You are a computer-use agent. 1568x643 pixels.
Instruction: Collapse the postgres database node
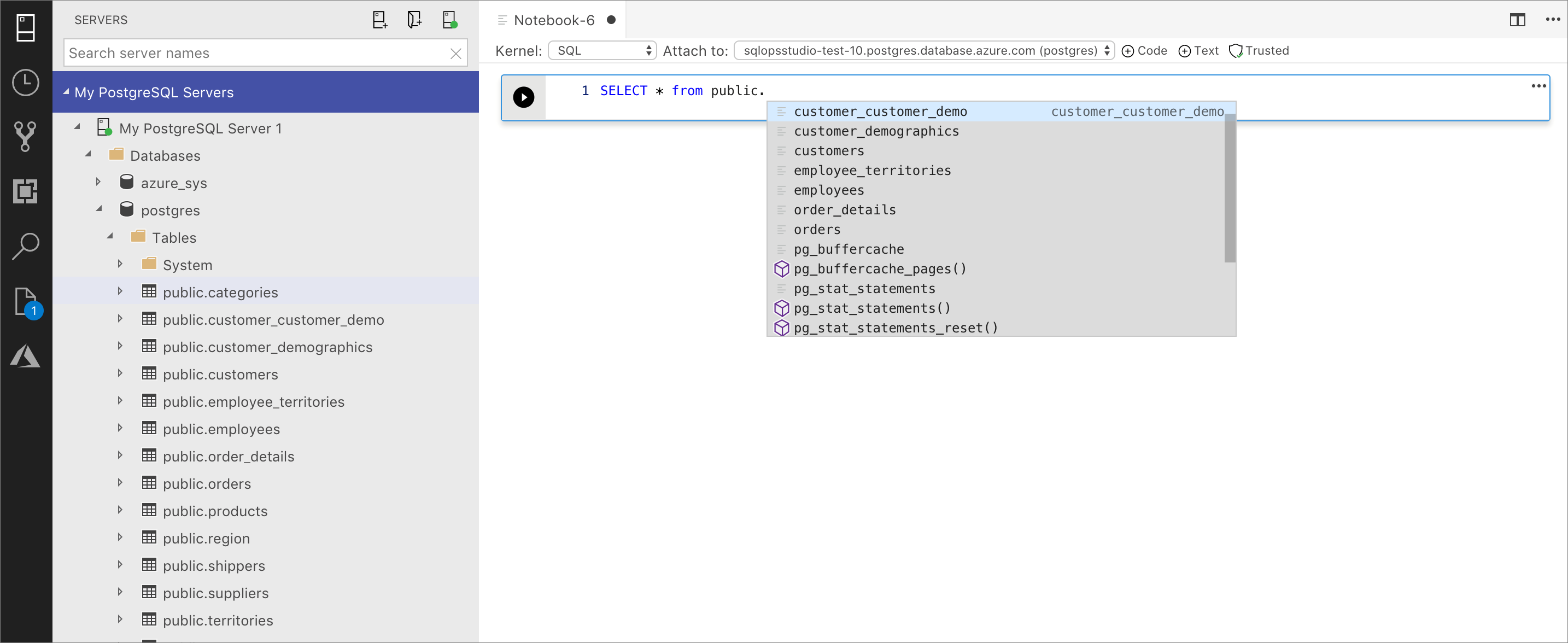pos(99,210)
